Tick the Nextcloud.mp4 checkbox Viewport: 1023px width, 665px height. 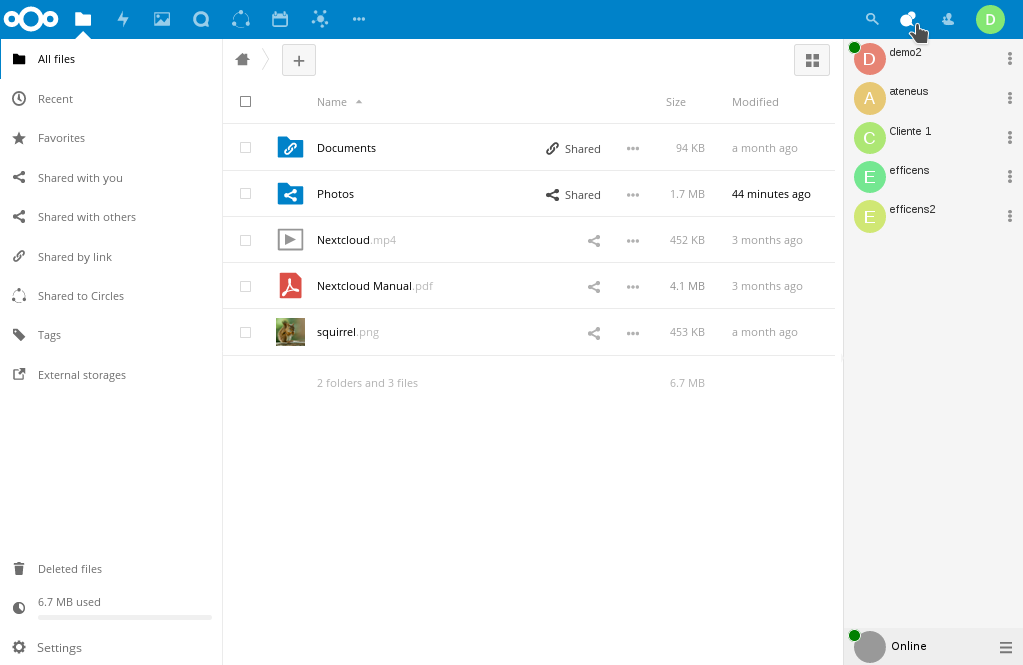(245, 240)
